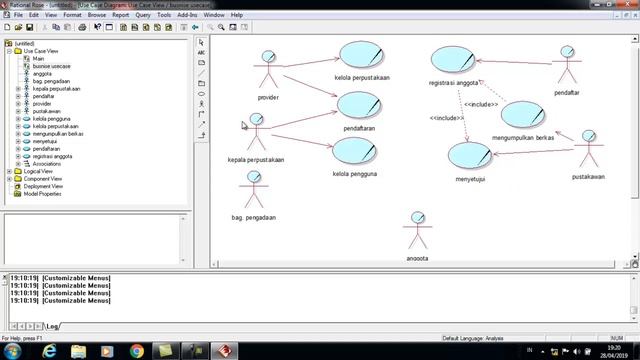Select the kepala perpustakaan actor in diagram
The width and height of the screenshot is (640, 360).
256,131
